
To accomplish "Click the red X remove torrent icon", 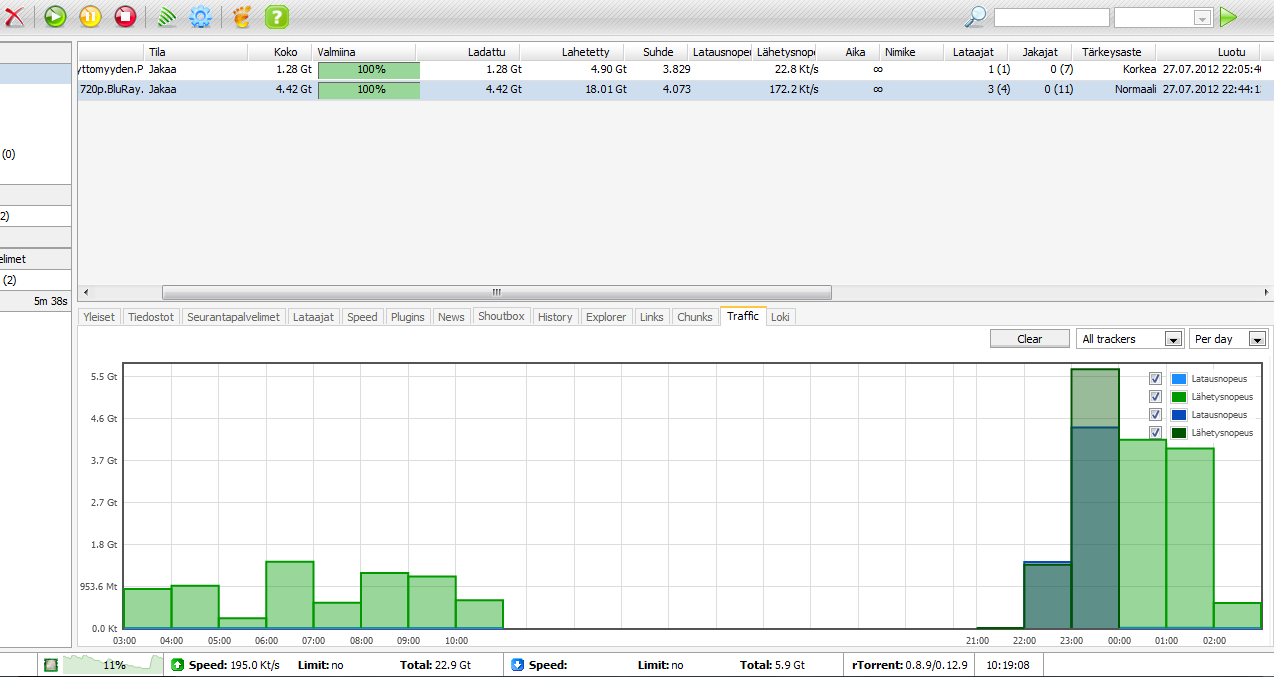I will click(x=13, y=16).
